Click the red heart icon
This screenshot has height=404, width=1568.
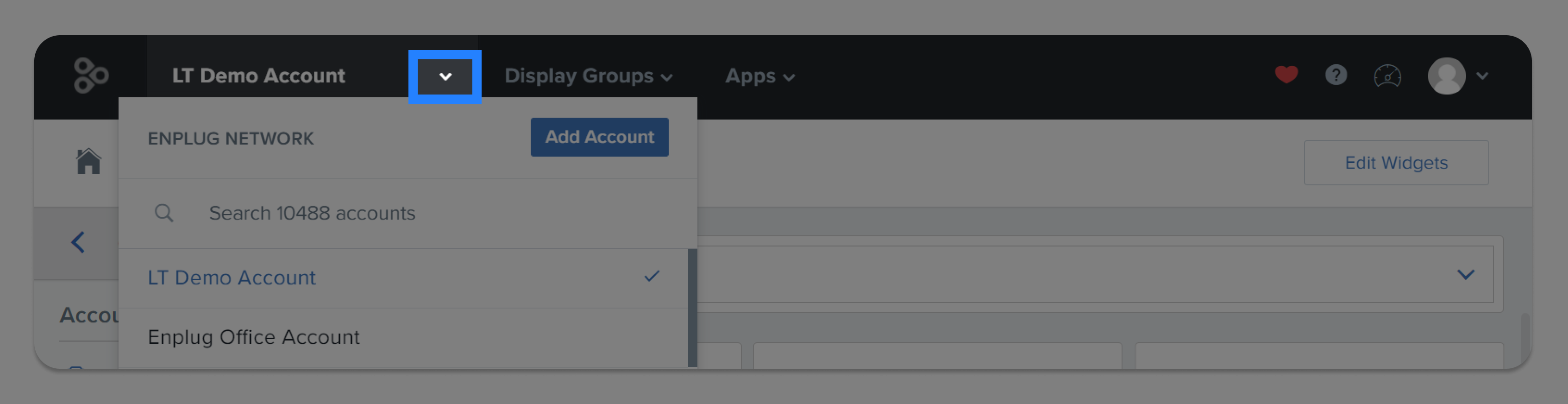point(1286,75)
